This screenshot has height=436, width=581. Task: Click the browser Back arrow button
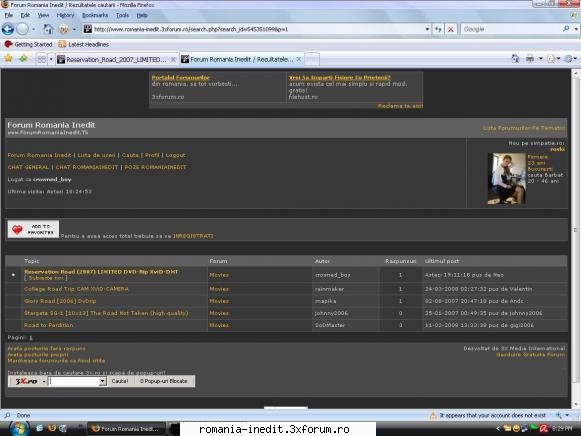[x=8, y=29]
